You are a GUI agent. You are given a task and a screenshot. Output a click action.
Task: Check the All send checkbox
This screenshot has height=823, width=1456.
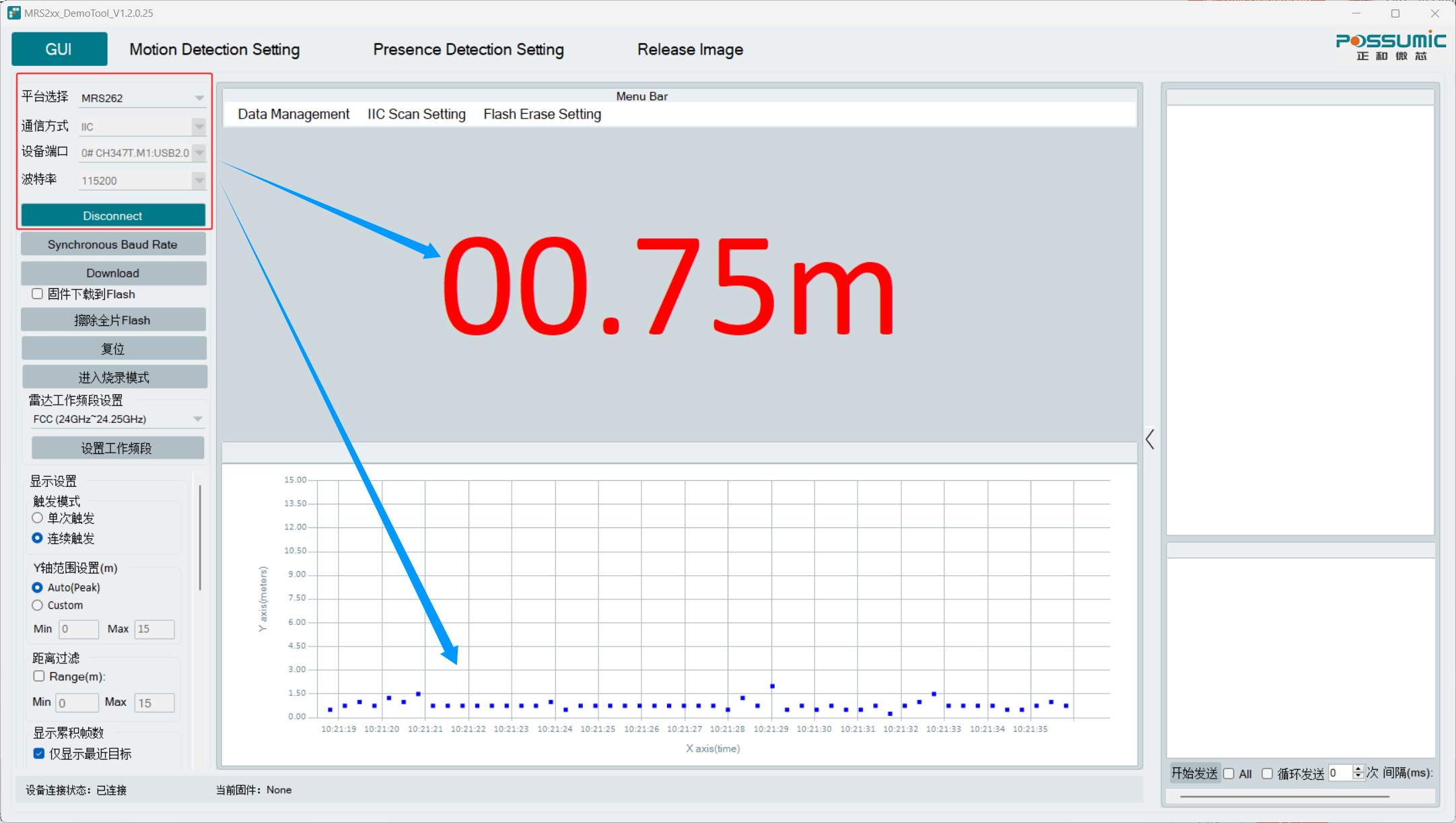point(1229,774)
